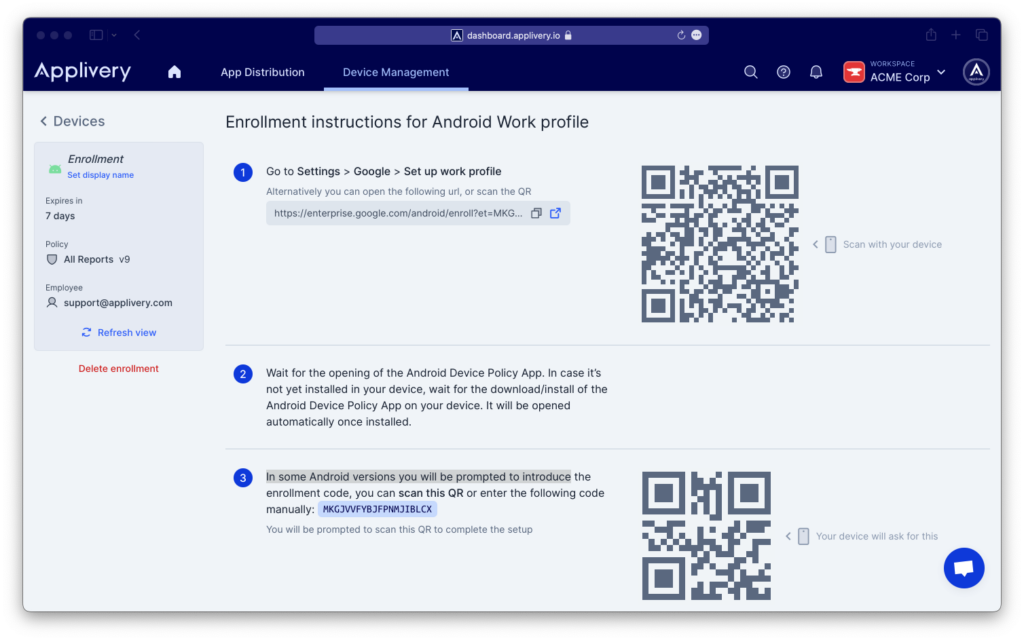Click the All Reports policy text
This screenshot has width=1024, height=640.
[88, 259]
